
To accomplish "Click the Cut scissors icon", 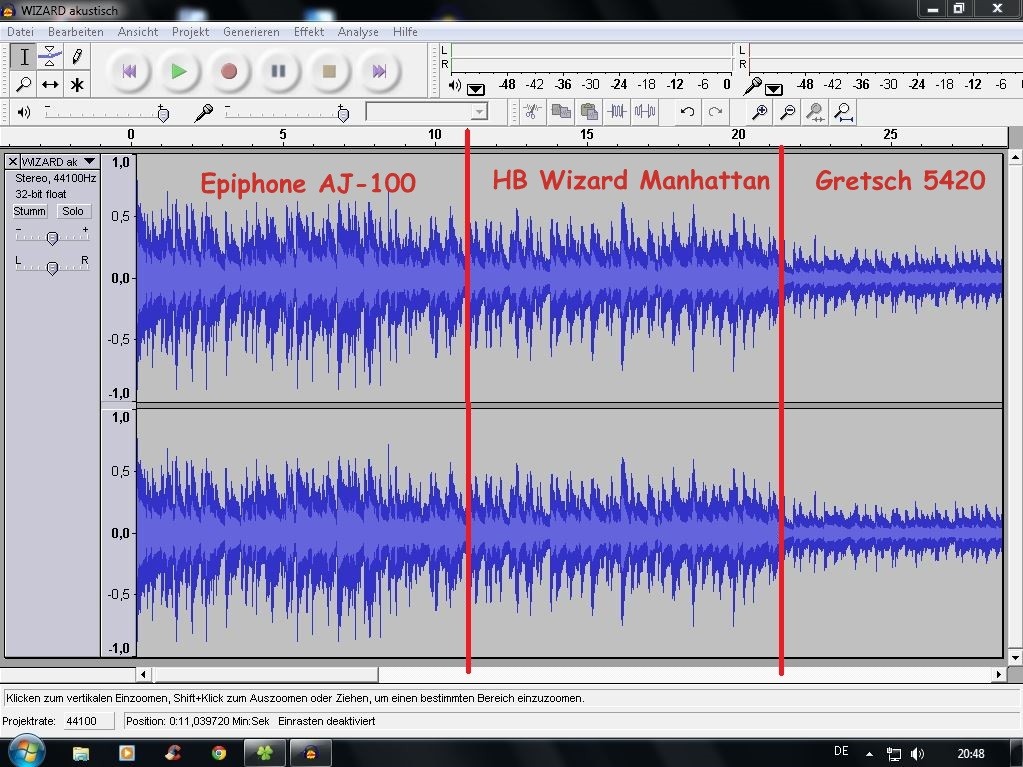I will coord(532,112).
